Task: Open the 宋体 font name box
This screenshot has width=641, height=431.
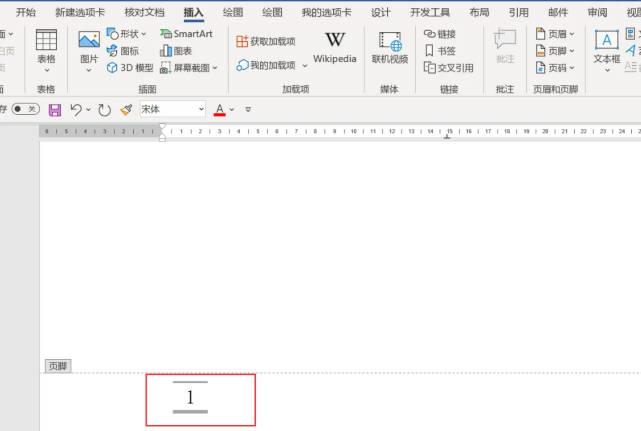Action: click(172, 109)
